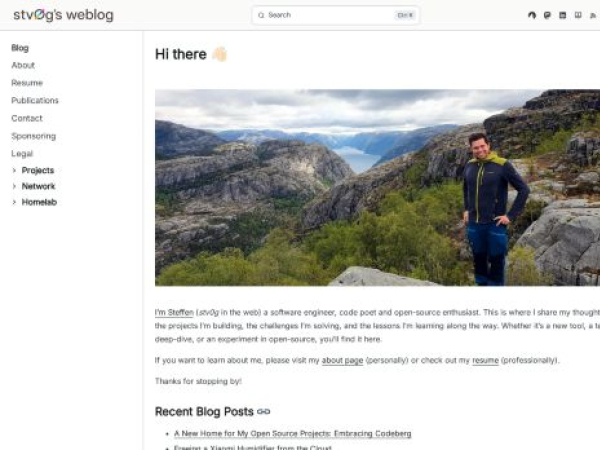
Task: Click the anchor link icon beside Recent Blog Posts
Action: pos(264,411)
